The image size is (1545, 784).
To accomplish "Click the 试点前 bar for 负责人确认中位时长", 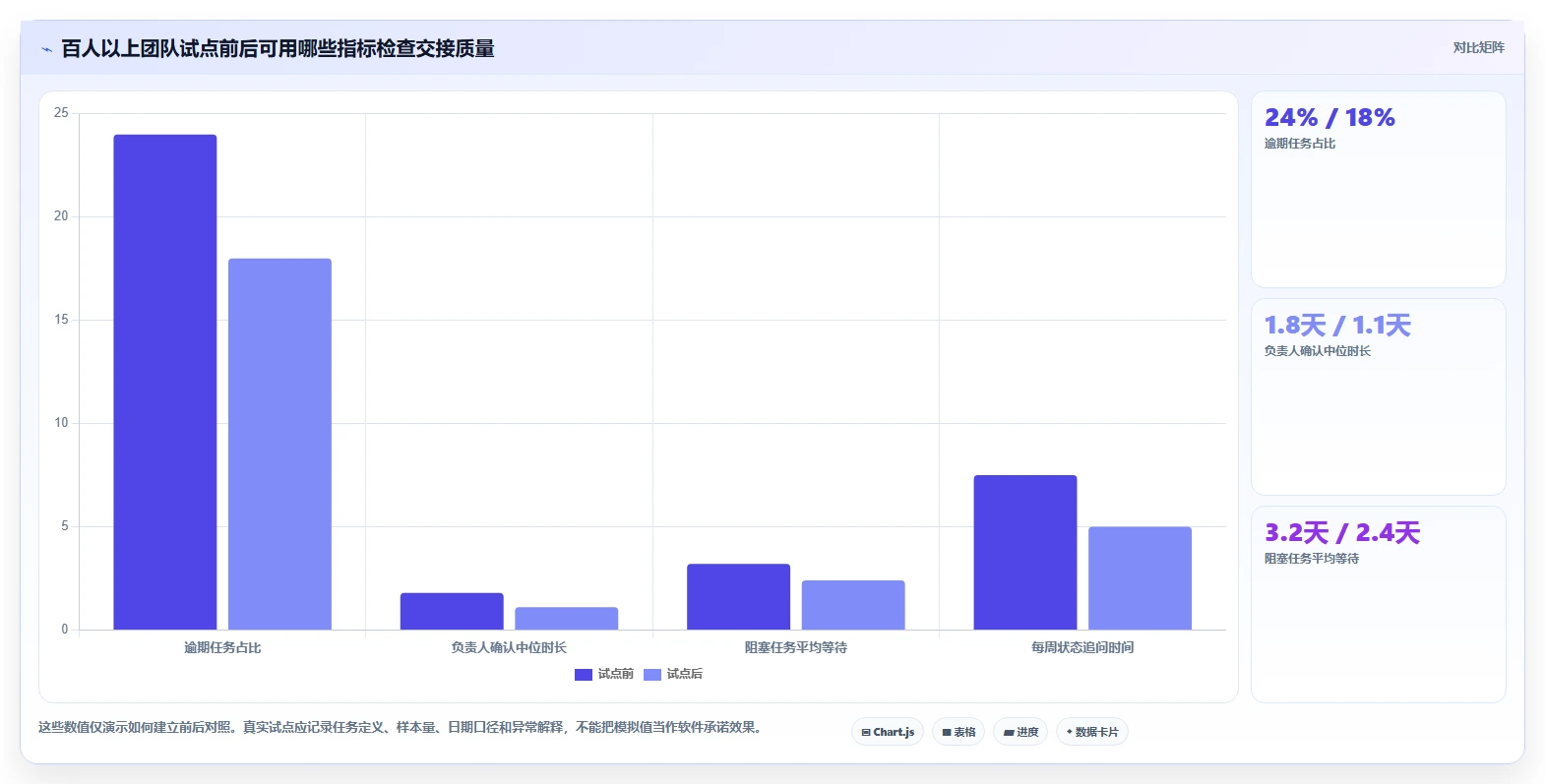I will [452, 611].
